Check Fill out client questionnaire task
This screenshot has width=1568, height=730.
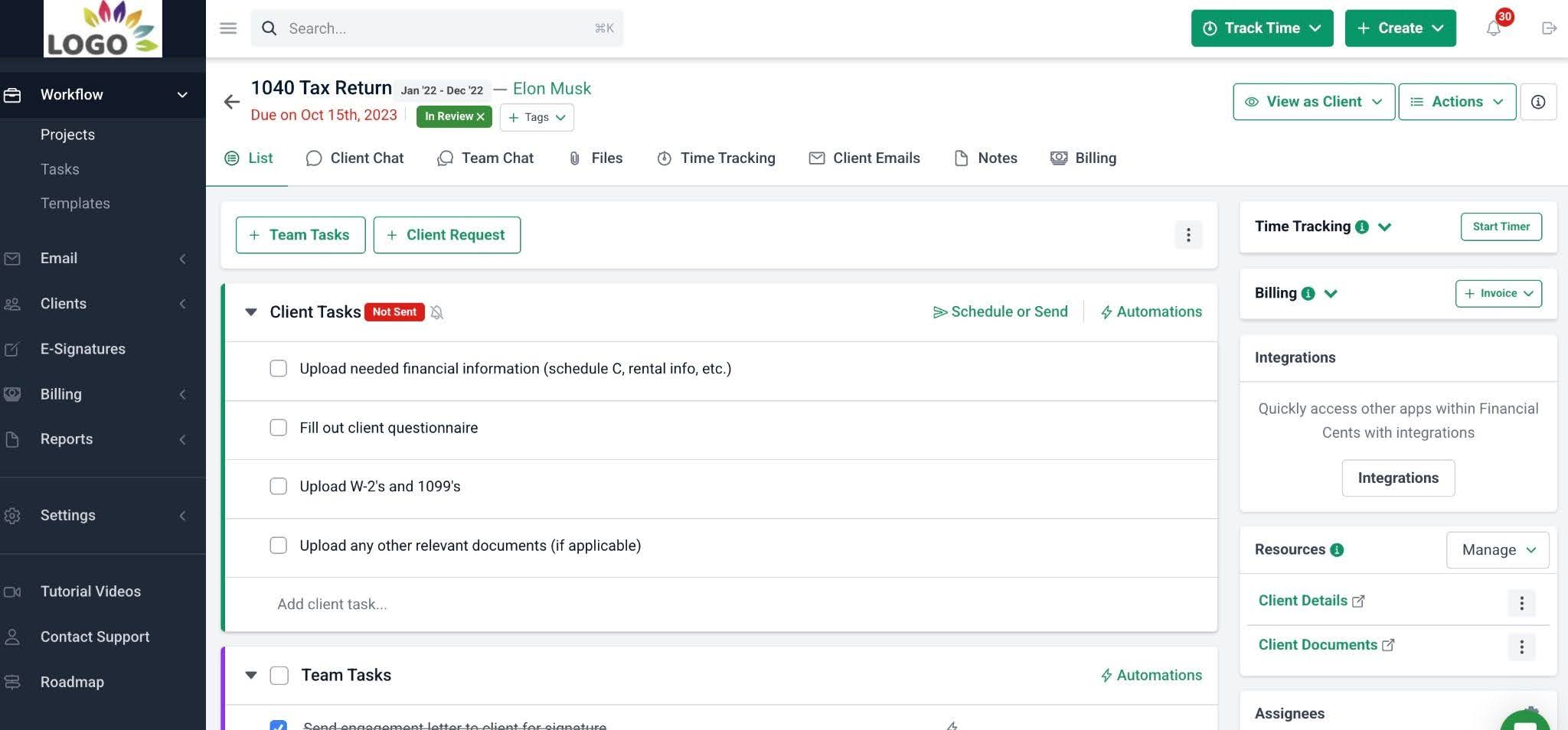coord(278,428)
